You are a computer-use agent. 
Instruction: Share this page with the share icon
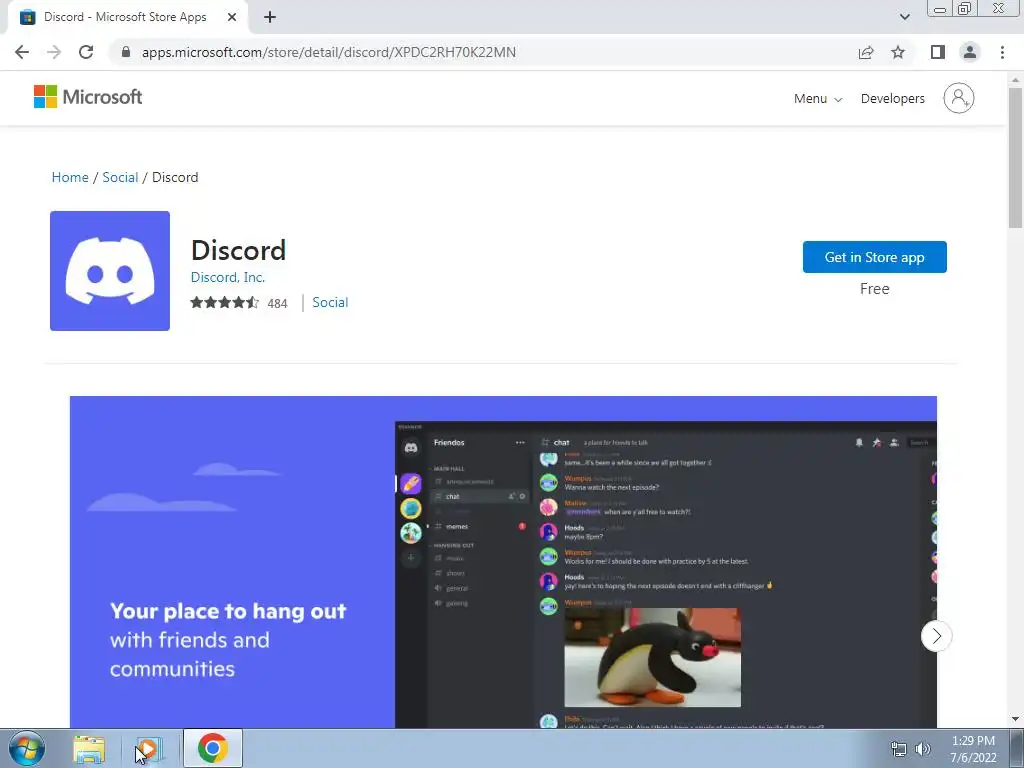click(866, 52)
